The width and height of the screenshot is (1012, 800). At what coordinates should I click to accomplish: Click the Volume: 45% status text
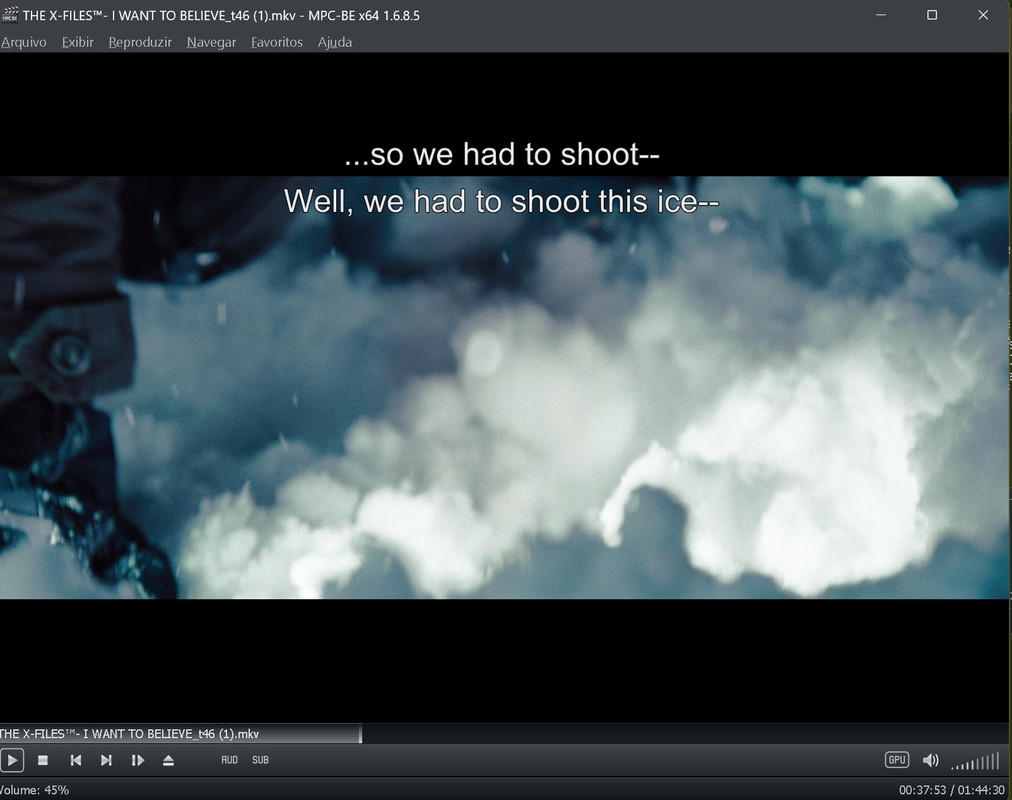[x=34, y=790]
